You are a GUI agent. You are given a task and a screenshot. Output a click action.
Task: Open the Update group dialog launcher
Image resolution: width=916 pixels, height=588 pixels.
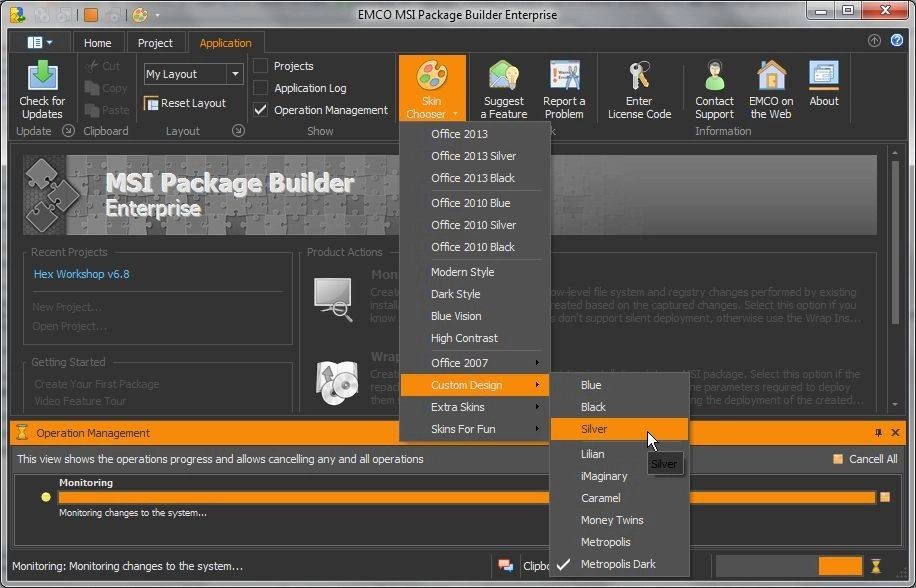point(68,131)
